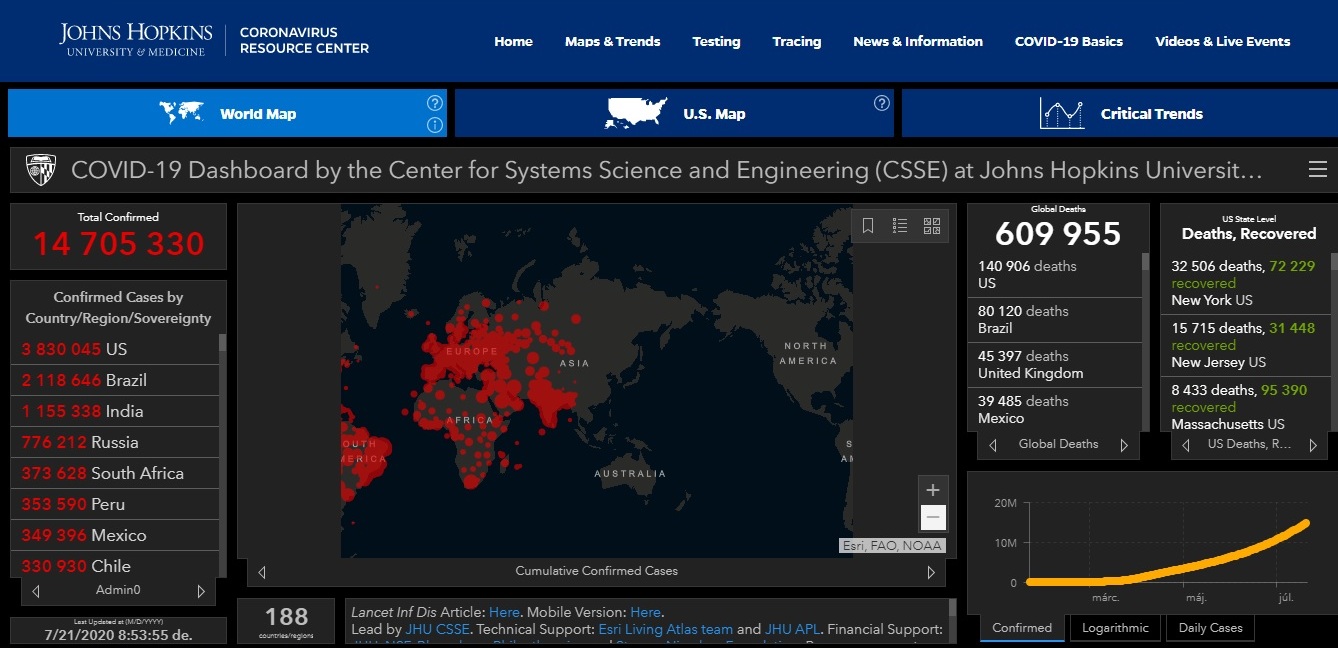
Task: Select US row in confirmed cases list
Action: (114, 349)
